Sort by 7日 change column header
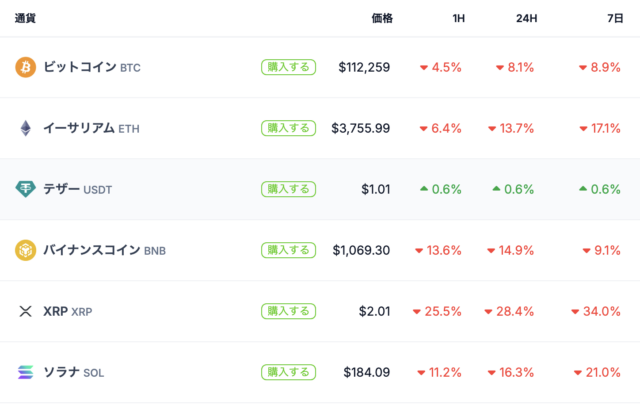This screenshot has width=640, height=405. coord(611,18)
